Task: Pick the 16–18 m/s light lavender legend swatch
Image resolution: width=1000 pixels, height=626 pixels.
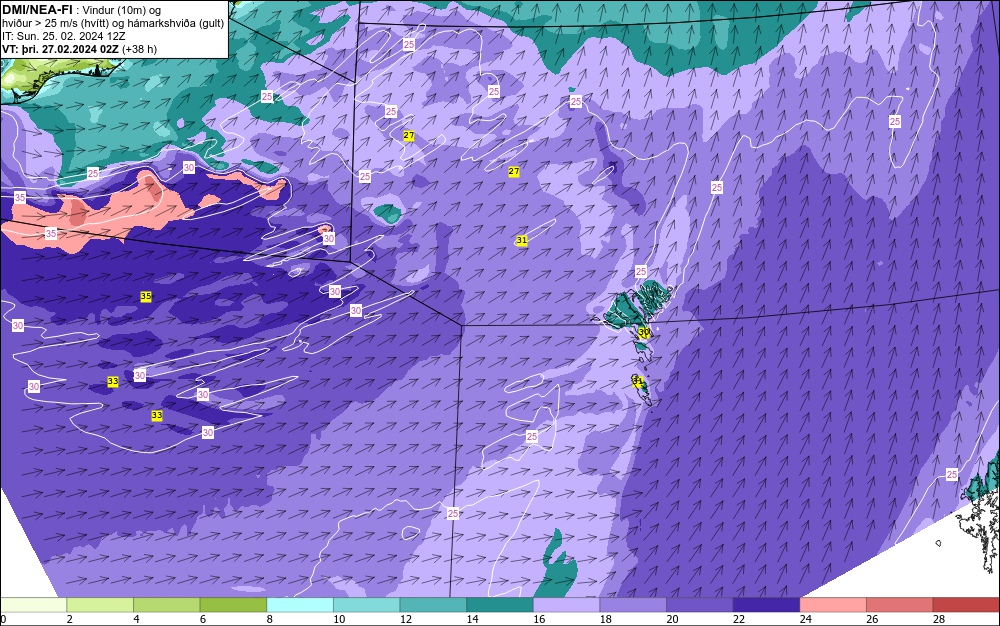Action: click(x=566, y=605)
